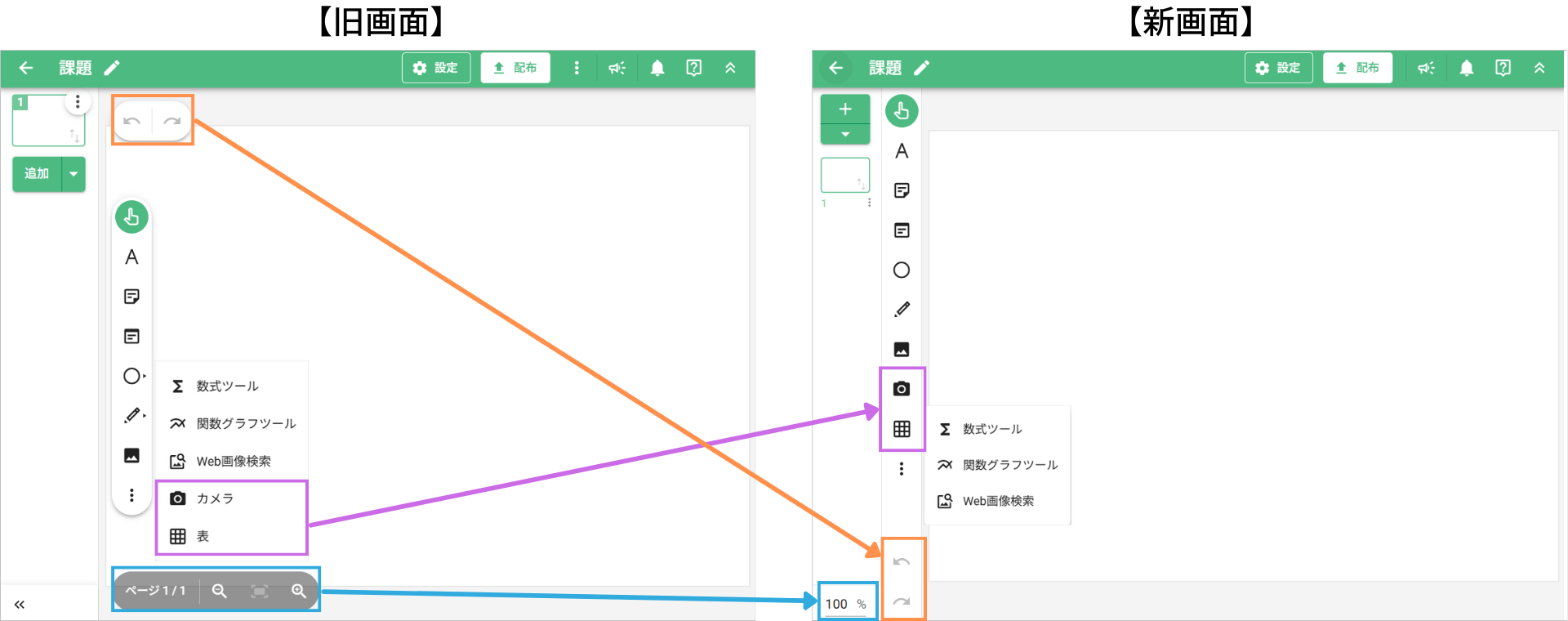Click the 100 % zoom input field
Image resolution: width=1568 pixels, height=621 pixels.
(x=840, y=604)
